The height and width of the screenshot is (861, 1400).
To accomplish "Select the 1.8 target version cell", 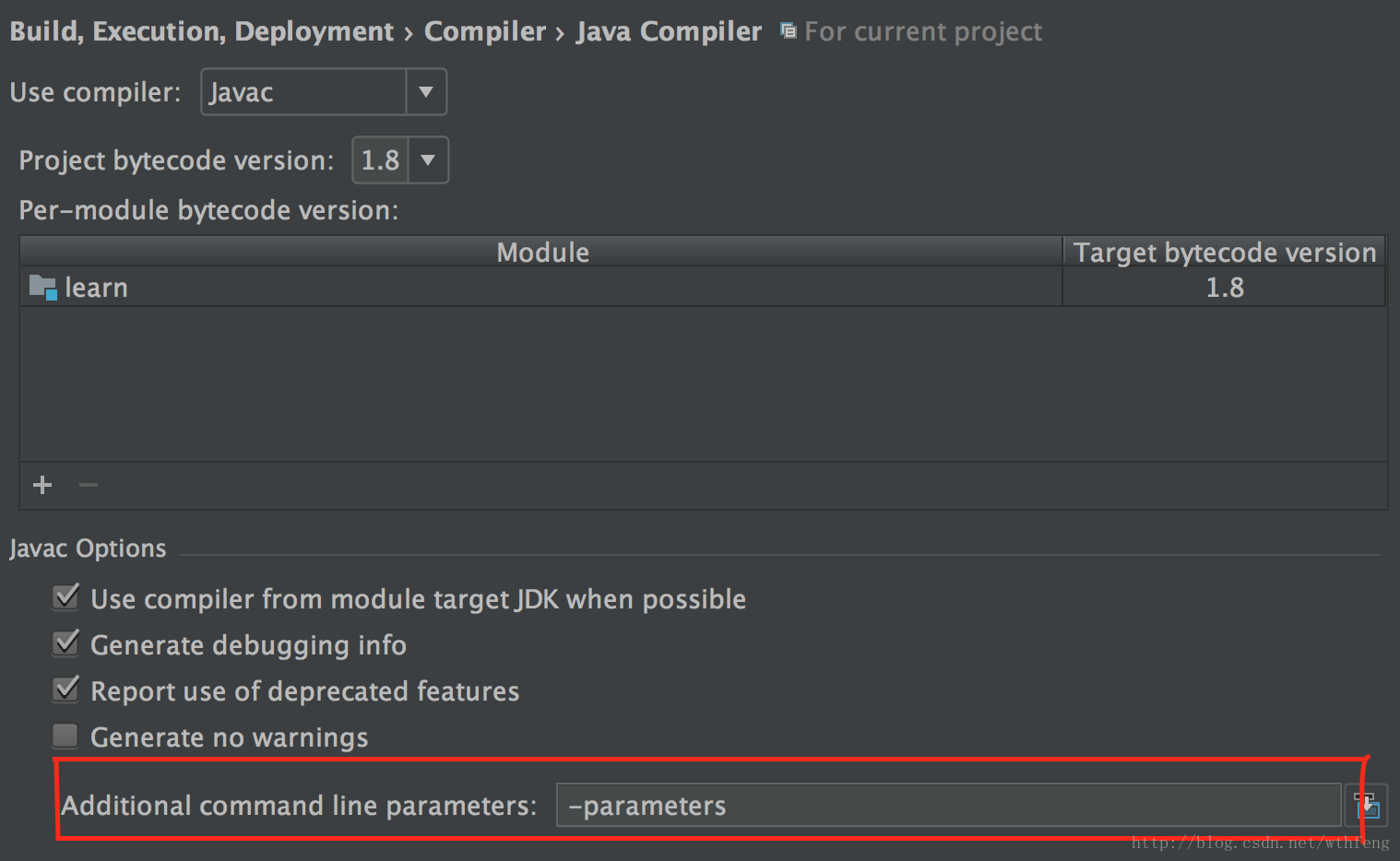I will click(1225, 288).
